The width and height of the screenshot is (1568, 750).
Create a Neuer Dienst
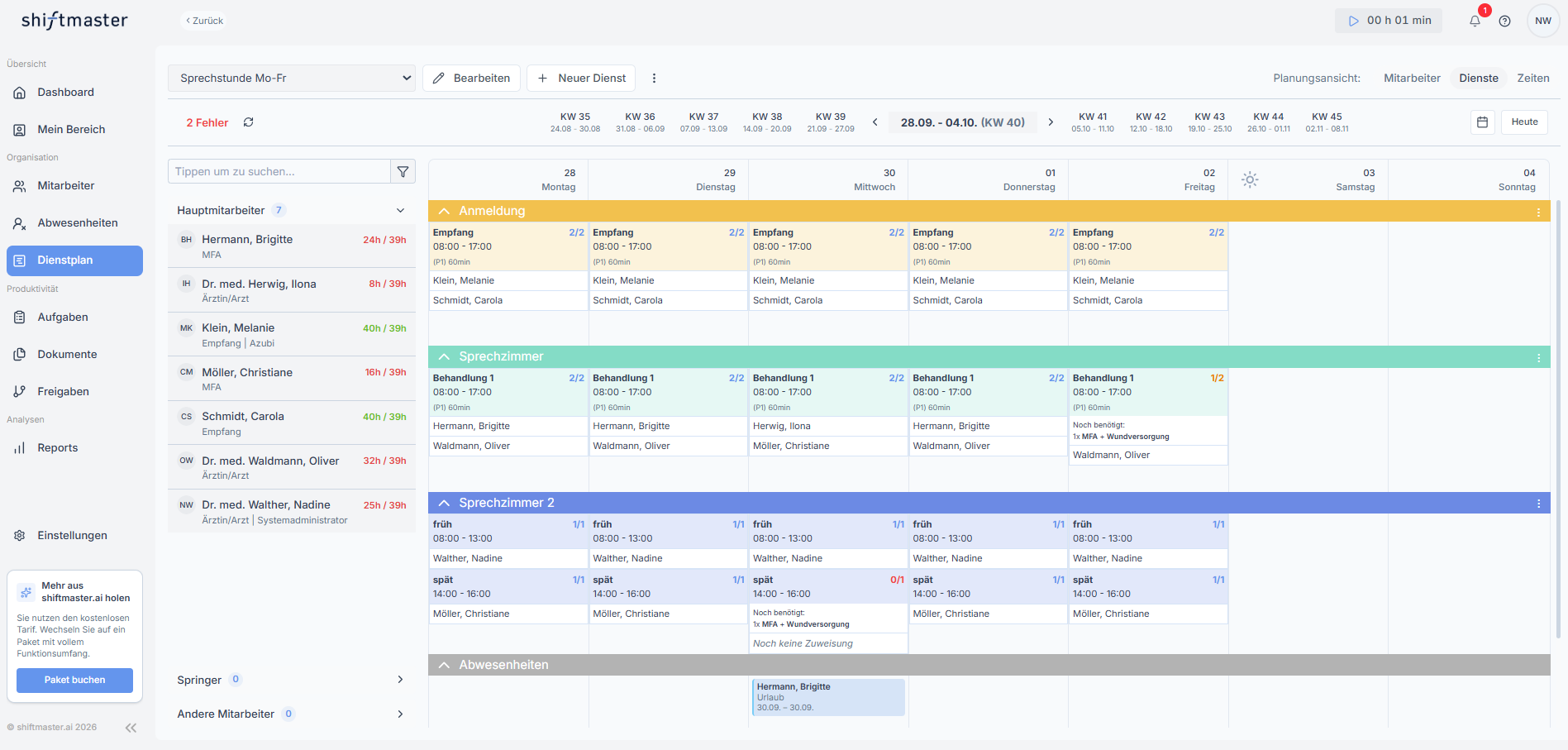pos(581,78)
